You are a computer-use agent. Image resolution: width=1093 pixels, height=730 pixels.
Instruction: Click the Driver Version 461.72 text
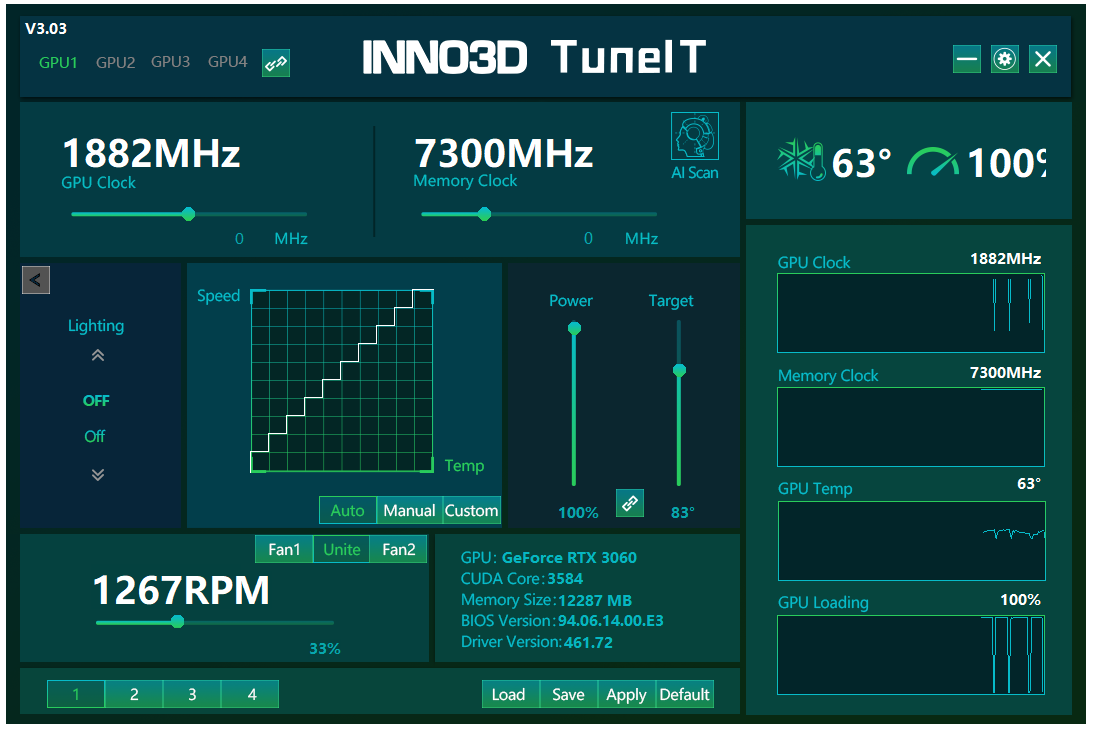coord(537,642)
